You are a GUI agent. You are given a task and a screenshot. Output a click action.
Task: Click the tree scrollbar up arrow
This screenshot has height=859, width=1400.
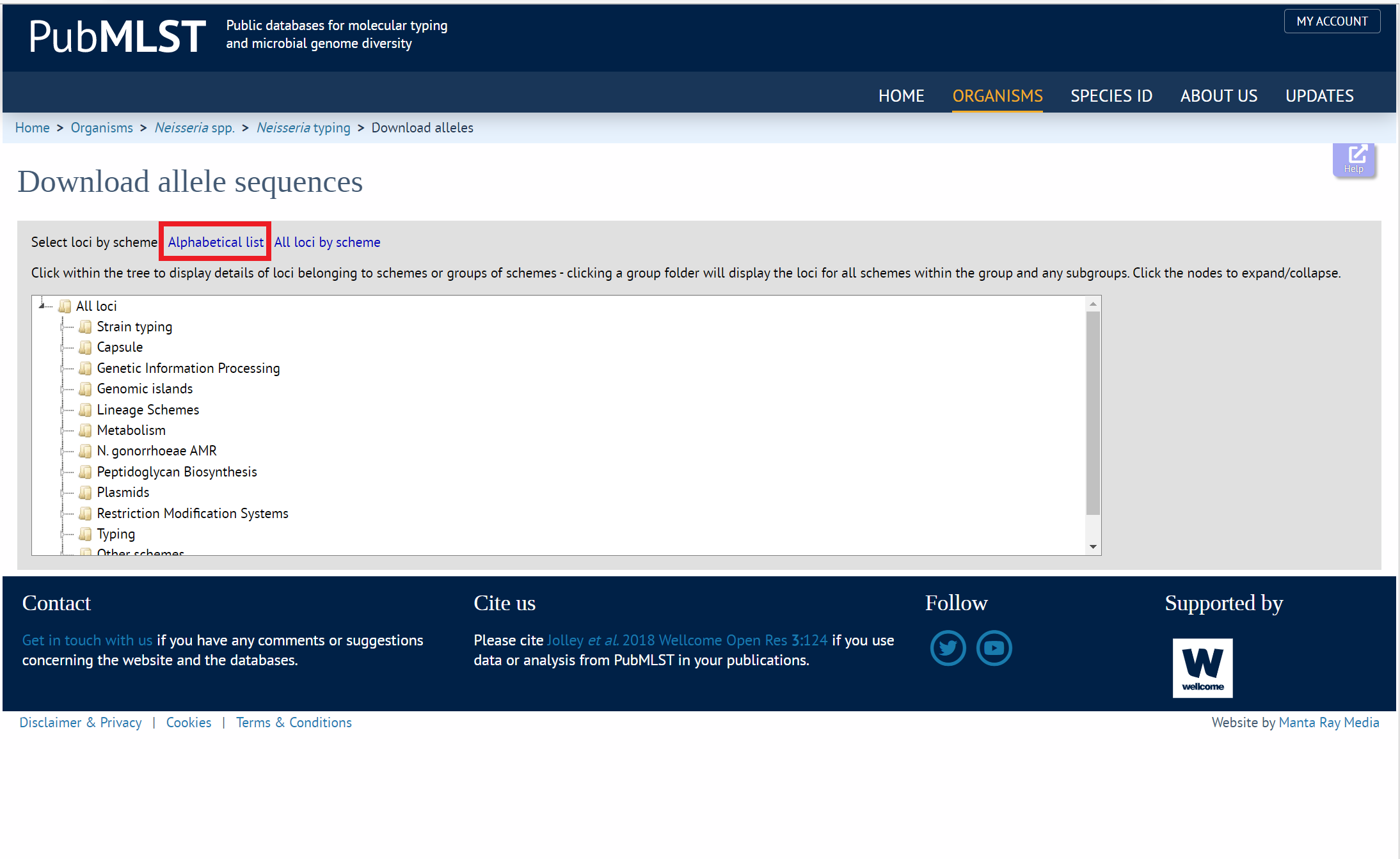pyautogui.click(x=1093, y=304)
